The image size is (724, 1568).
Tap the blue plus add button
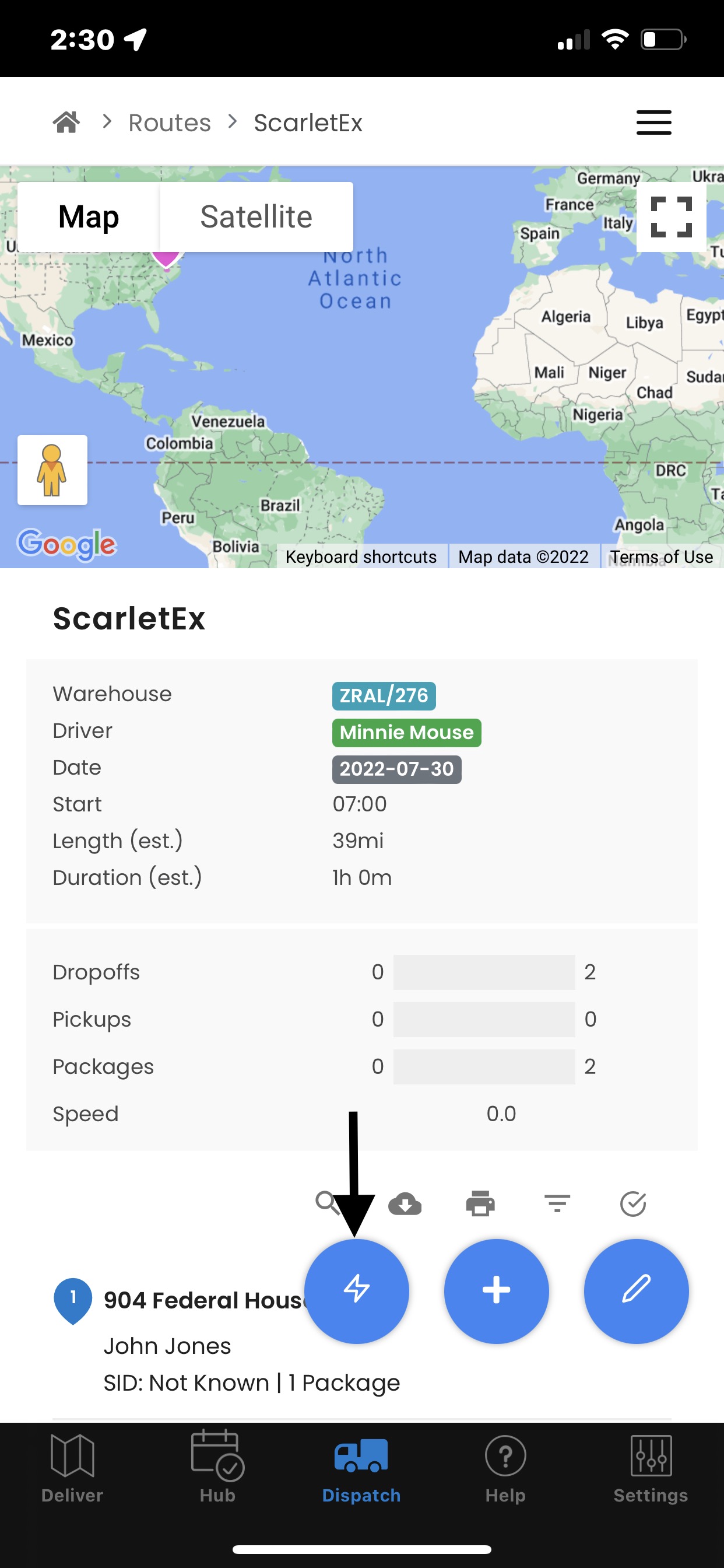pos(497,1290)
